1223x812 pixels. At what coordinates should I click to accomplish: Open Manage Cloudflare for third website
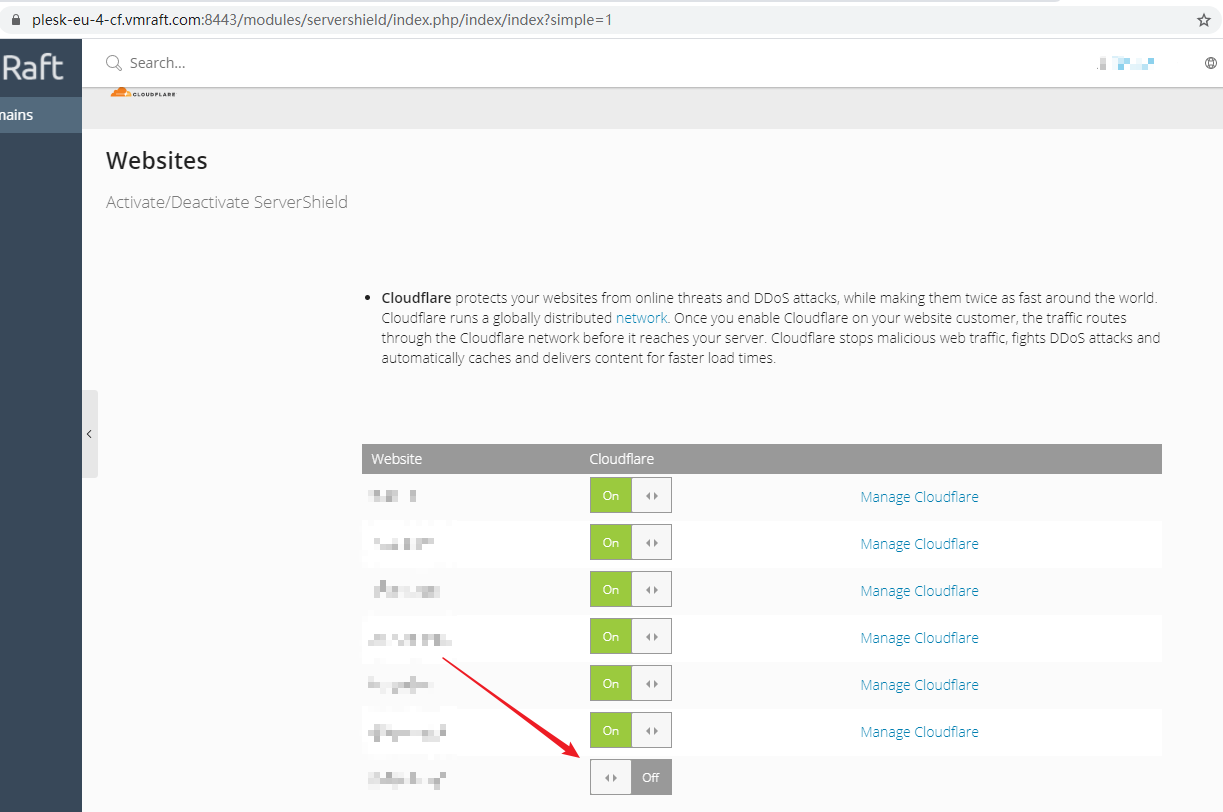click(x=919, y=591)
